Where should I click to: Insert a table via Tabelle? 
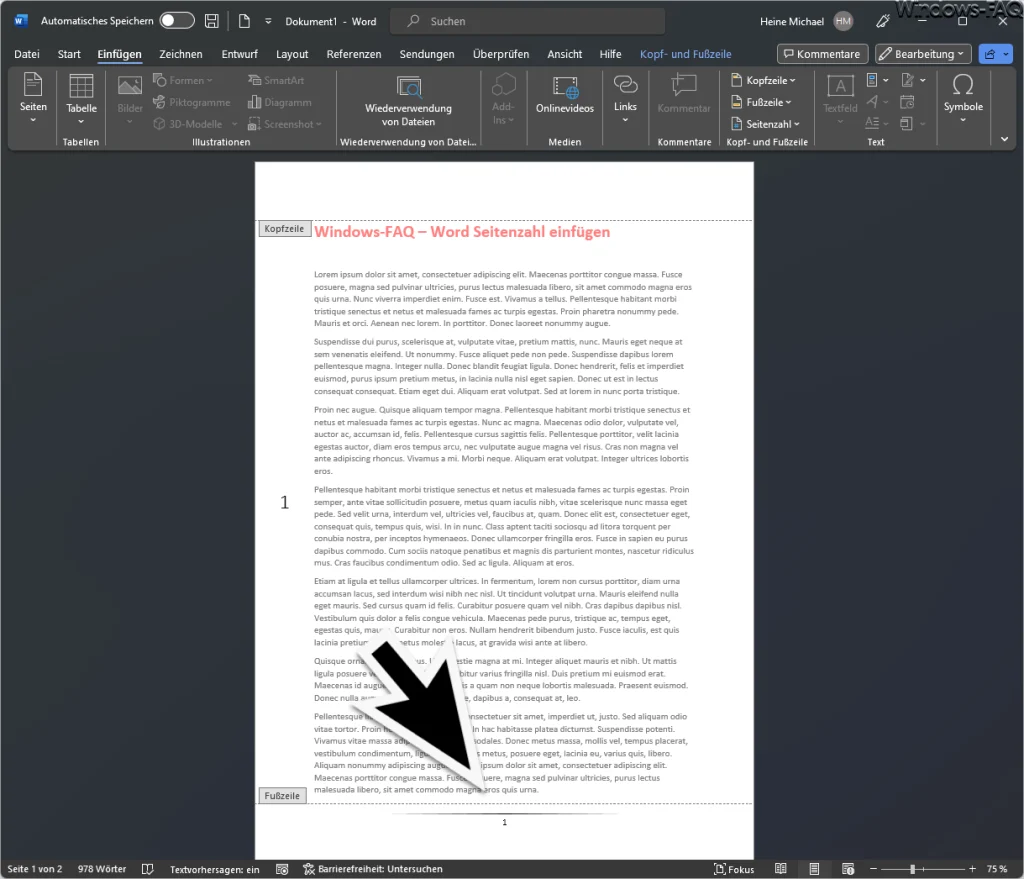tap(81, 99)
